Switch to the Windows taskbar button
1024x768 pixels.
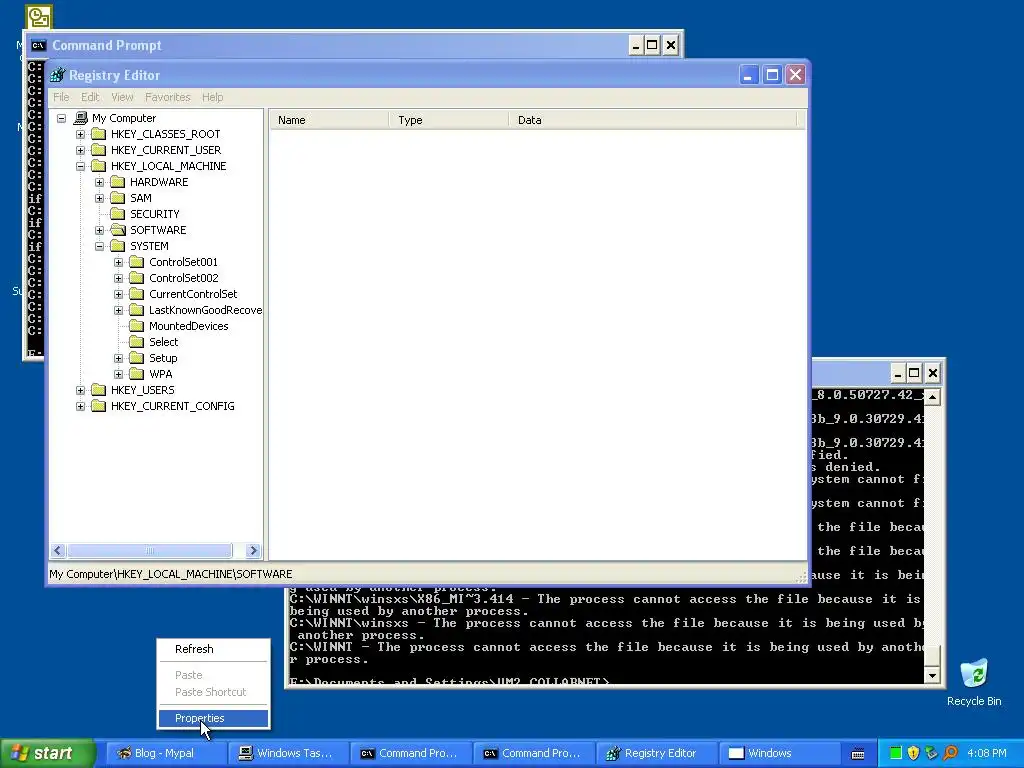(779, 753)
